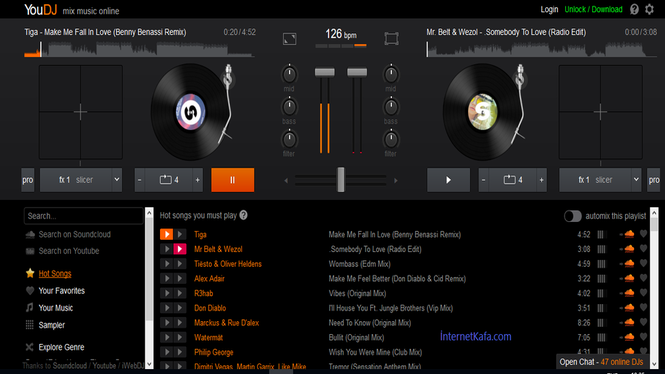This screenshot has width=665, height=374.
Task: Click Unlock / Download link
Action: pos(593,9)
